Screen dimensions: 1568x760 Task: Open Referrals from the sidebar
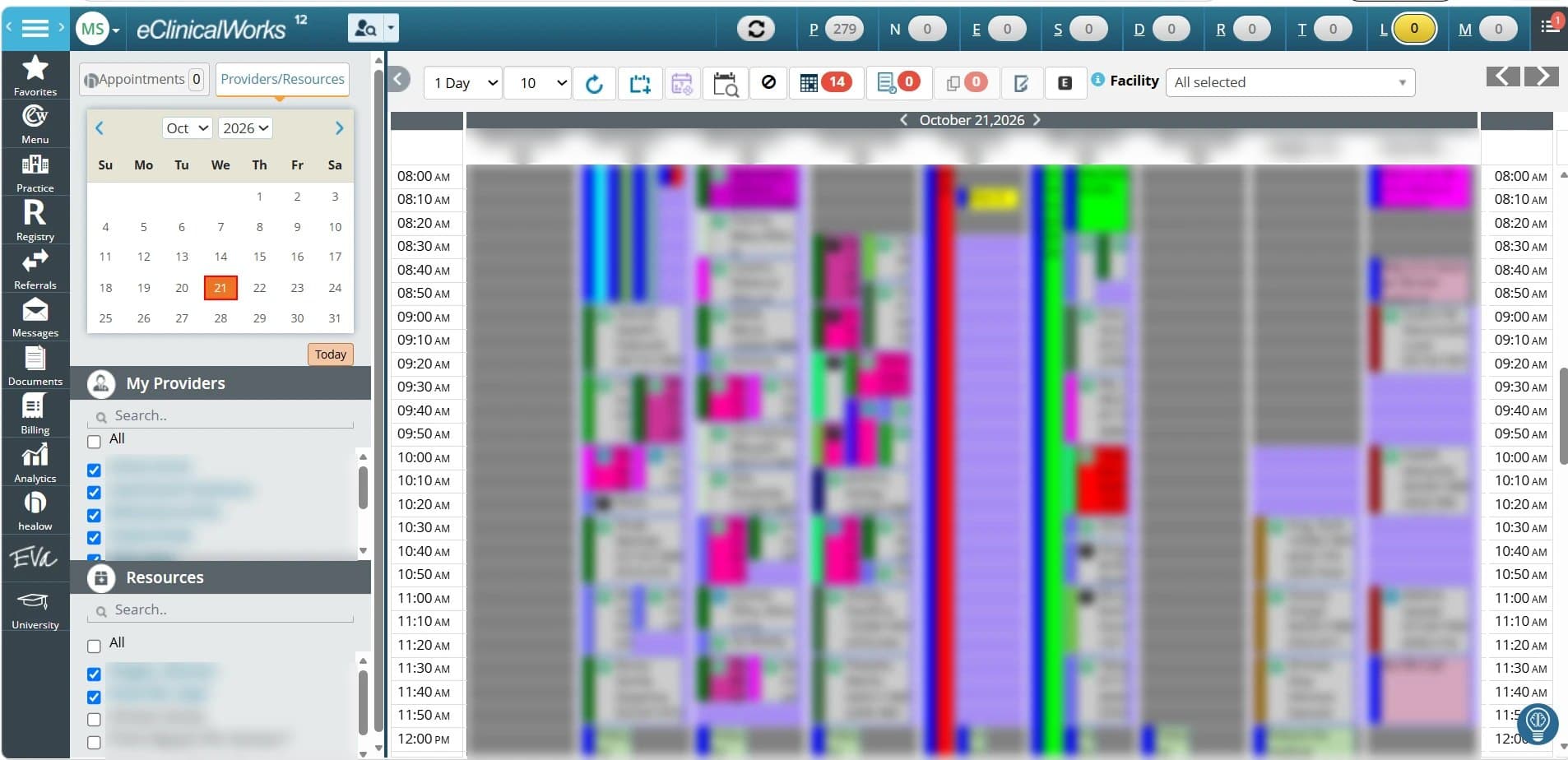35,269
